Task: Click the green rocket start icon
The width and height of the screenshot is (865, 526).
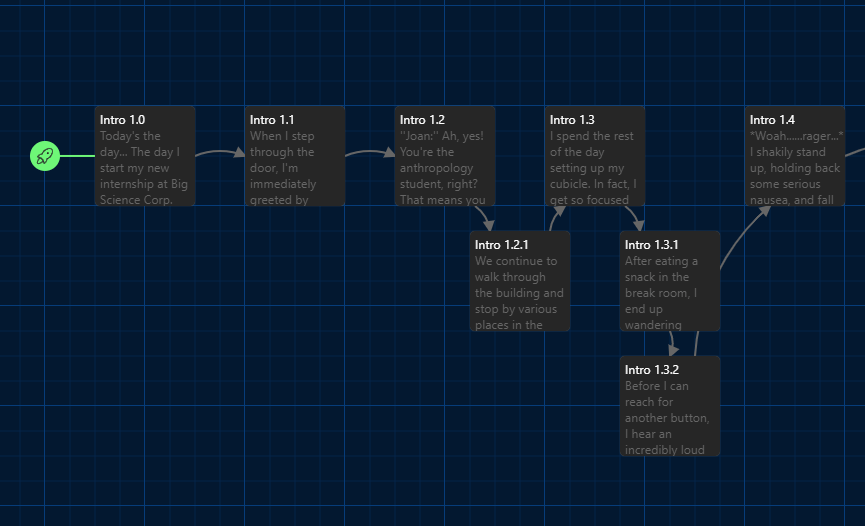Action: point(45,156)
